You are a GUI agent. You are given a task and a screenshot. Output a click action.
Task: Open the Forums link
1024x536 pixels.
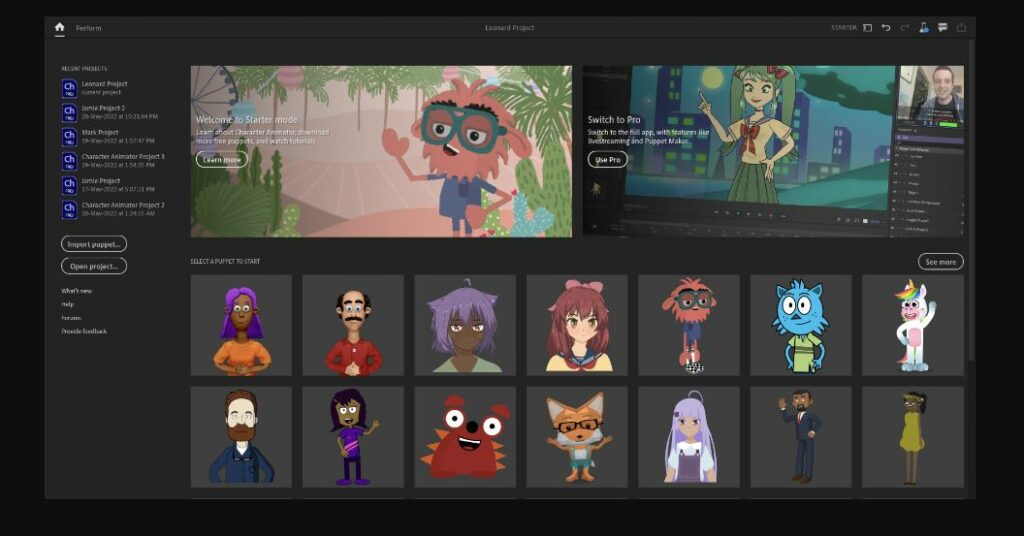click(x=71, y=318)
